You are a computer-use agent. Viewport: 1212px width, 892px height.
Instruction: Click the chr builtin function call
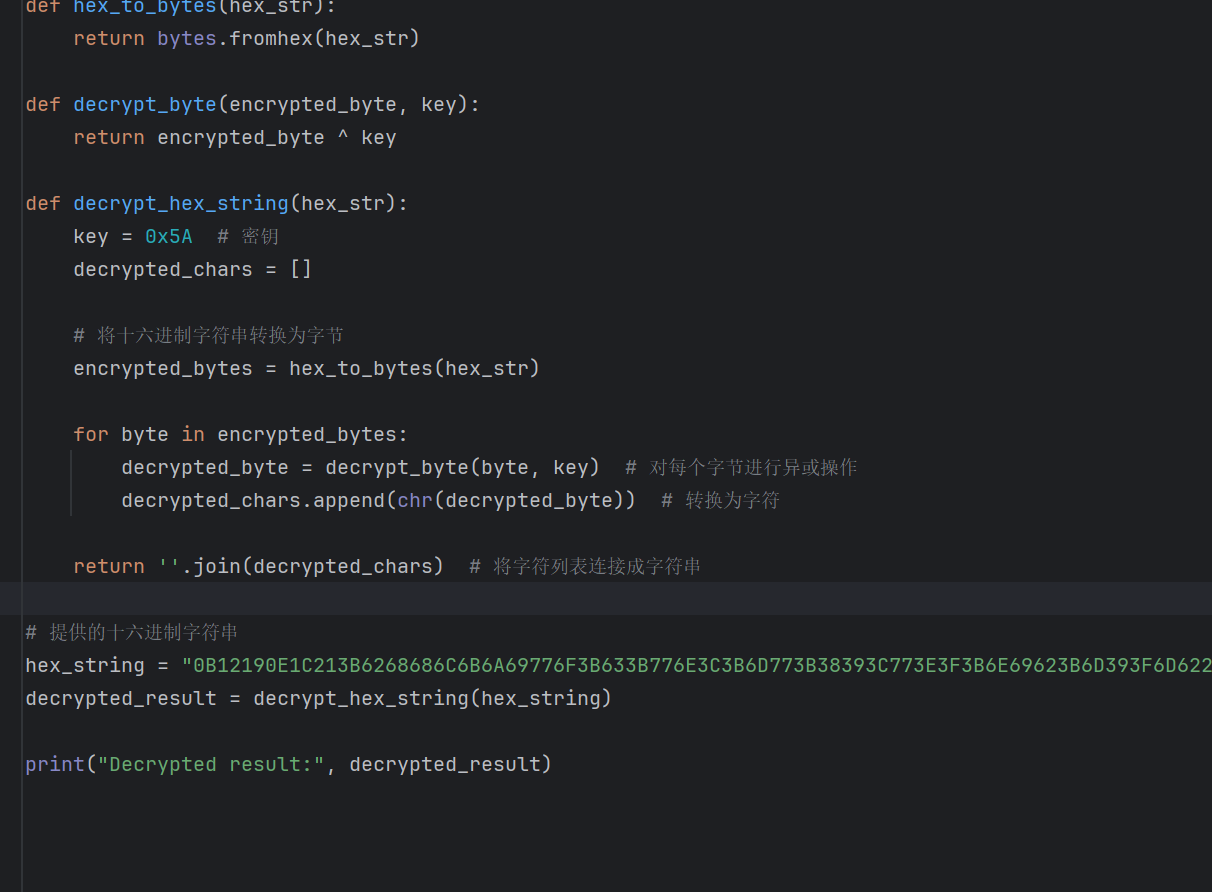tap(415, 500)
